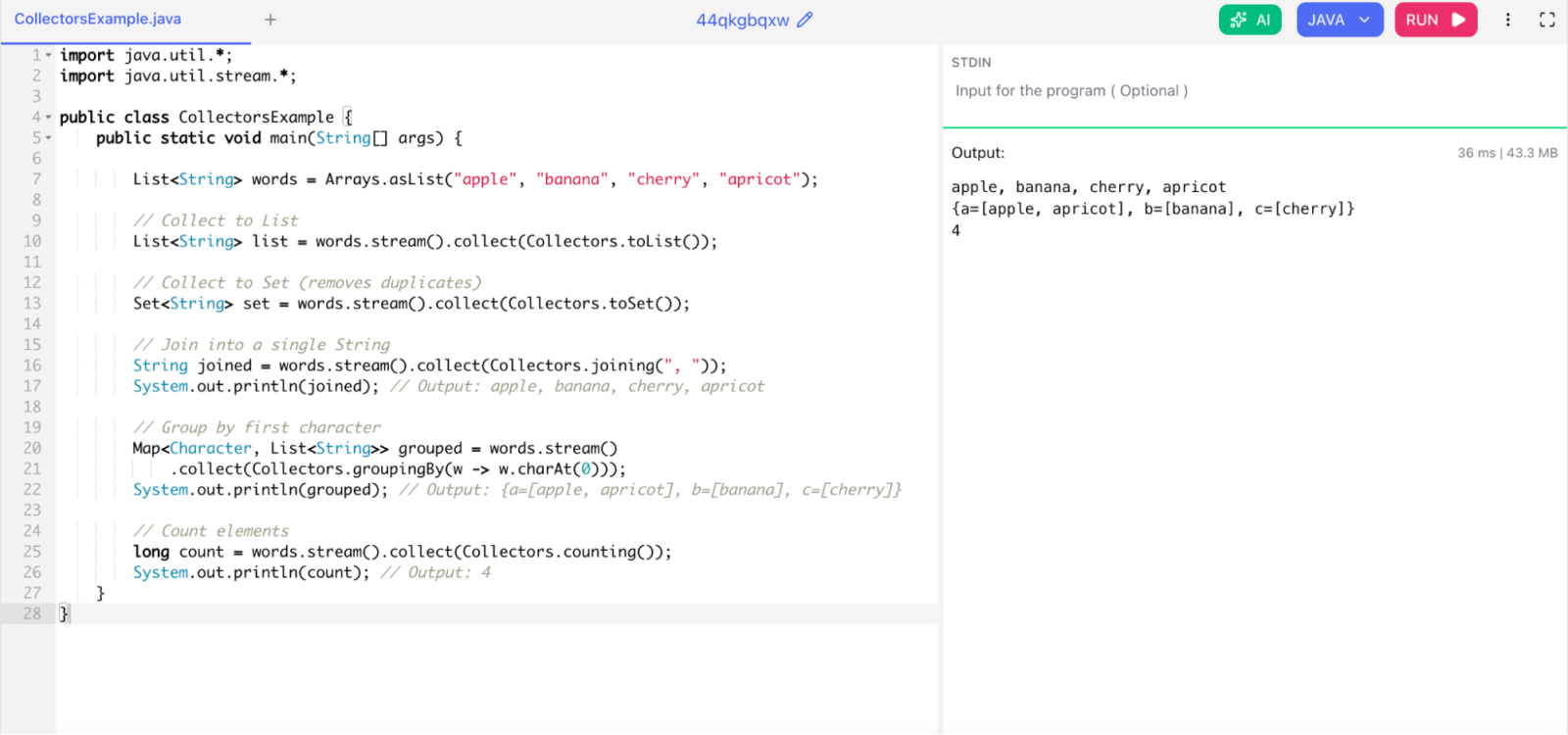Click the 'Output:' label

(x=977, y=153)
